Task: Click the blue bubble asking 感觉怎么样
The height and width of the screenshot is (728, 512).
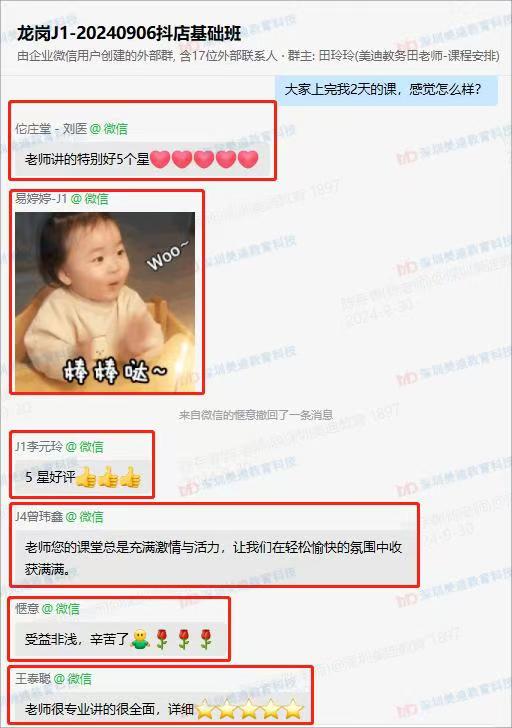Action: pos(387,89)
